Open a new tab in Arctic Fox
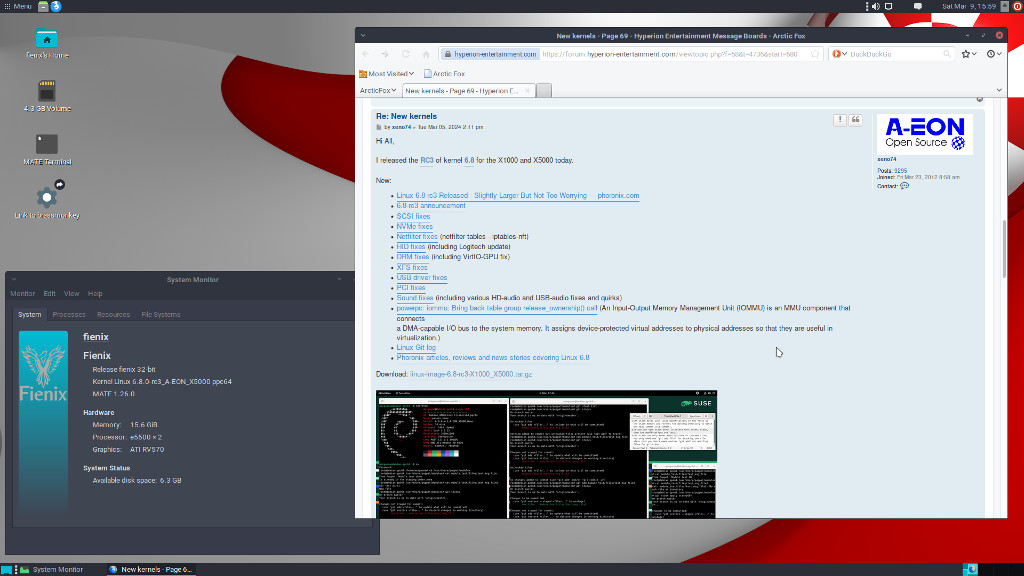This screenshot has height=576, width=1024. tap(544, 91)
